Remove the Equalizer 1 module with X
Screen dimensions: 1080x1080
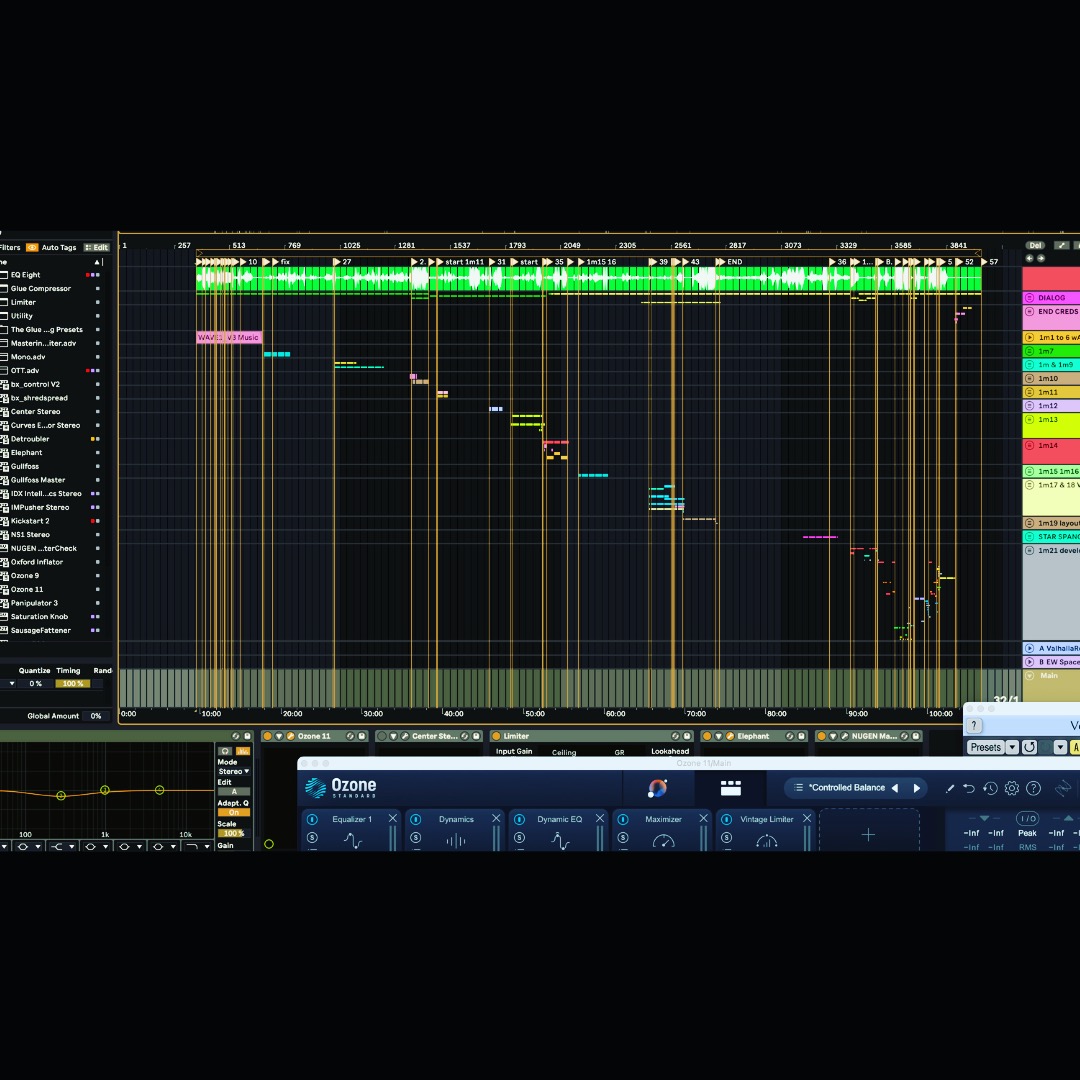(393, 818)
